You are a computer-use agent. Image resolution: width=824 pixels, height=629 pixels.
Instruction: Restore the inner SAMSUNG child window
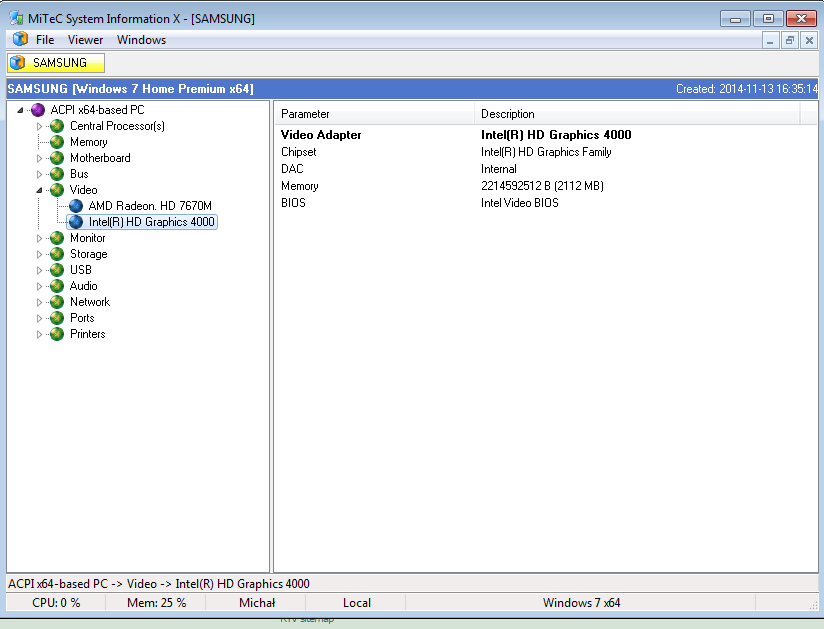[789, 40]
